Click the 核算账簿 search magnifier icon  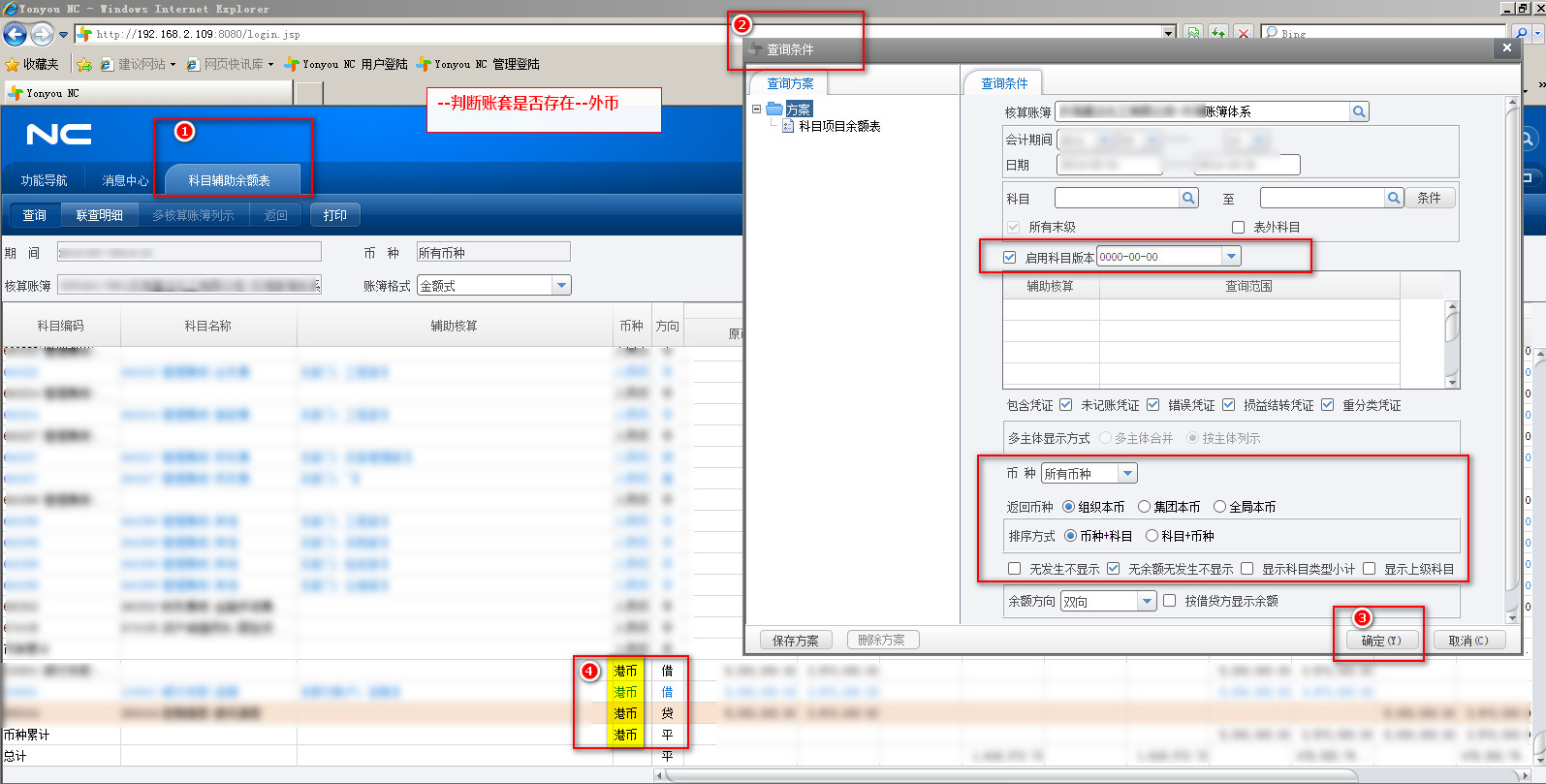tap(1359, 111)
